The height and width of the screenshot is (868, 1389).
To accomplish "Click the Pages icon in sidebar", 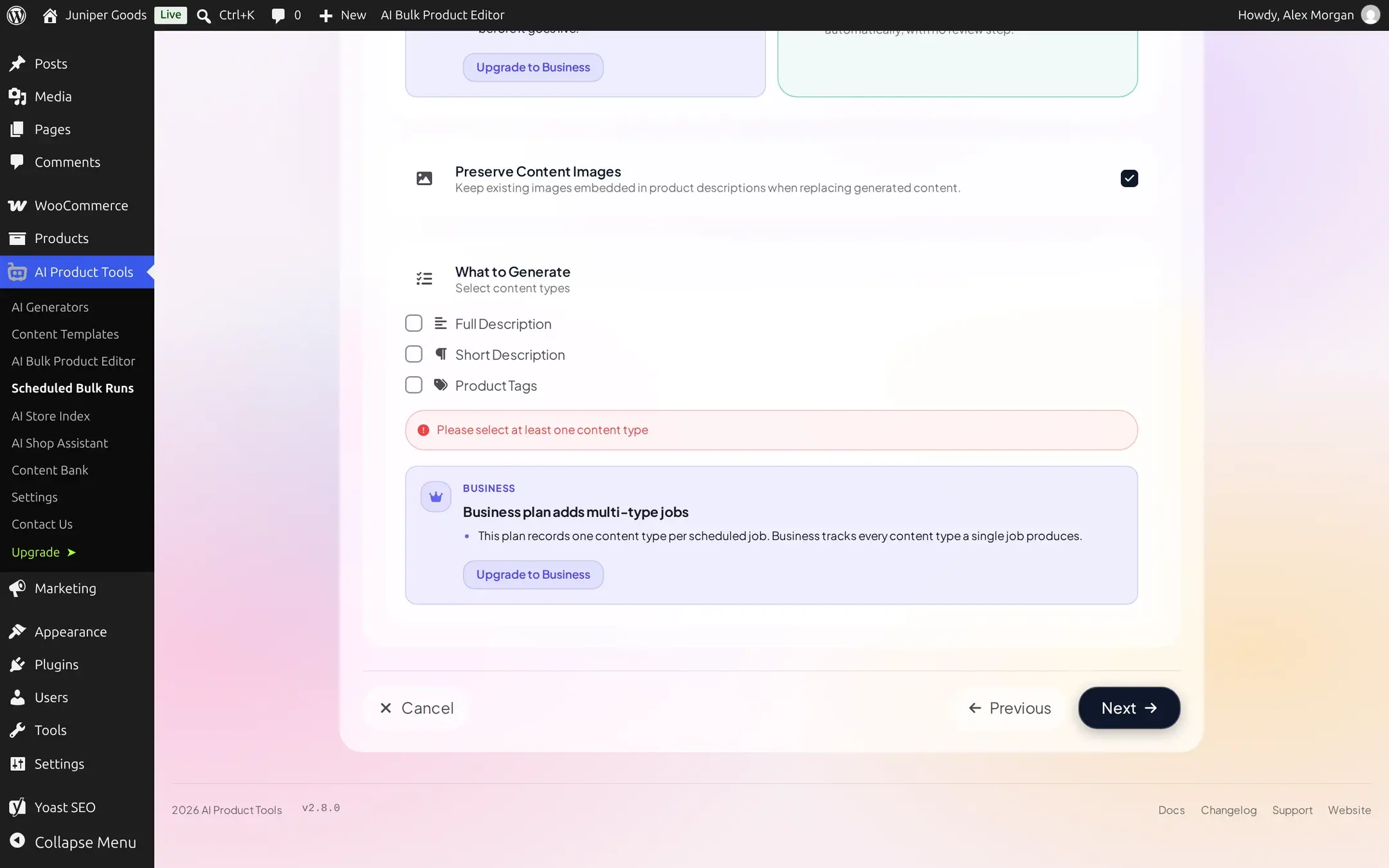I will [x=17, y=129].
